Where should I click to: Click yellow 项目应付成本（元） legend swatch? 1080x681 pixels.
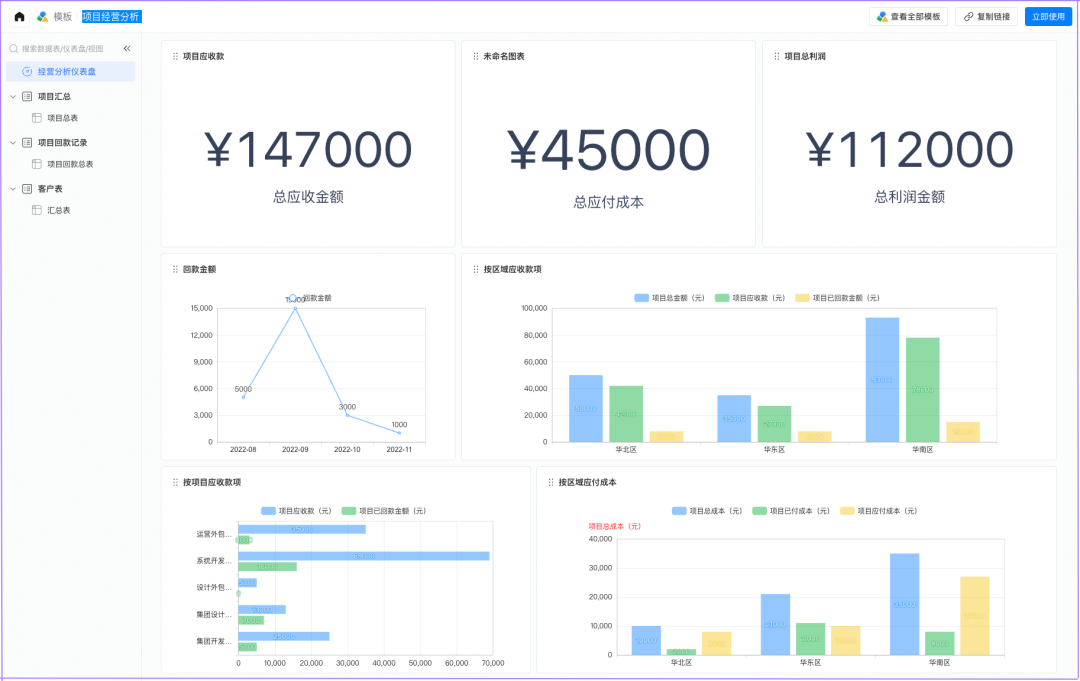[846, 511]
